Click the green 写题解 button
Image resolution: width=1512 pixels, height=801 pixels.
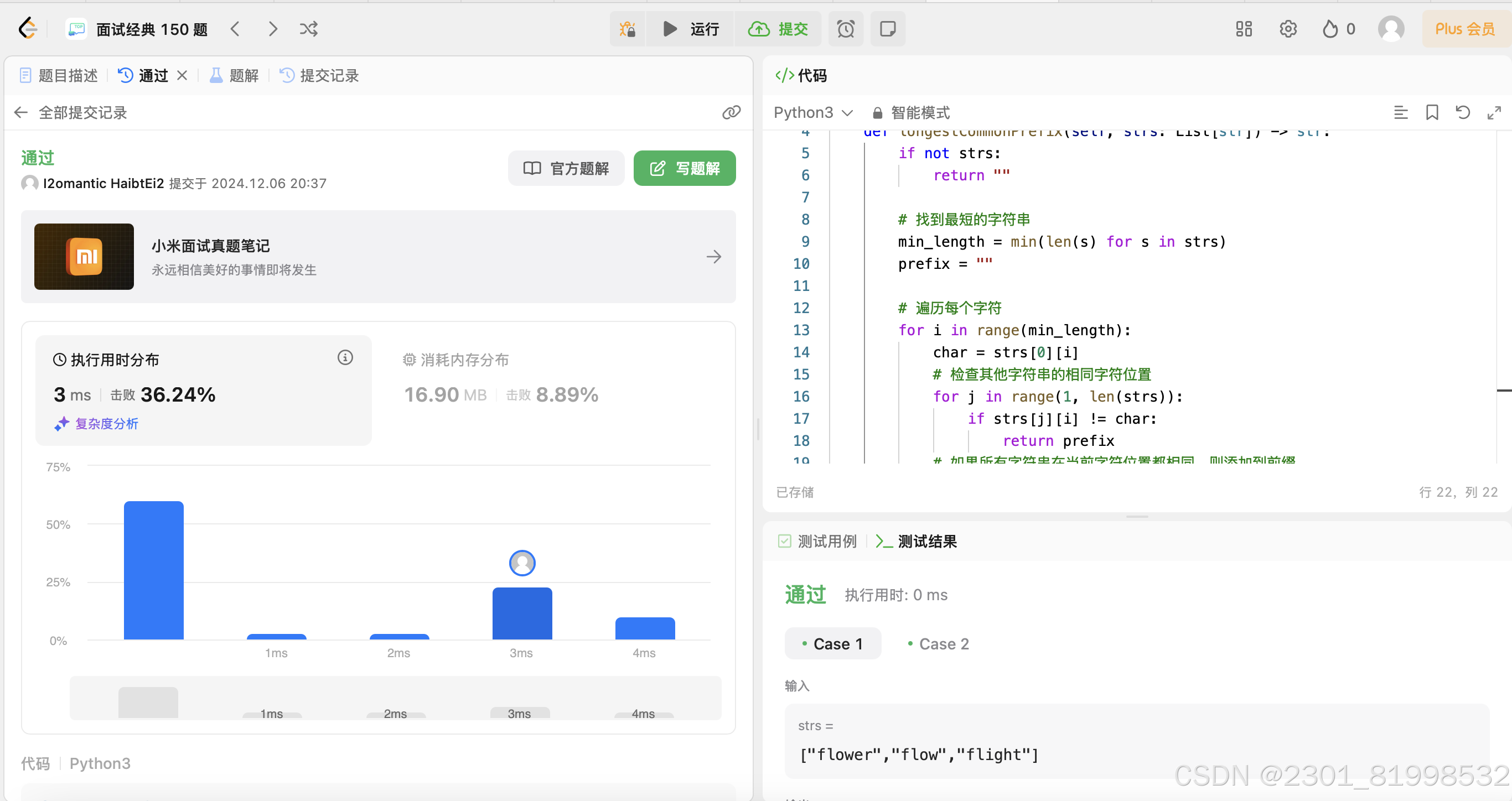[685, 168]
